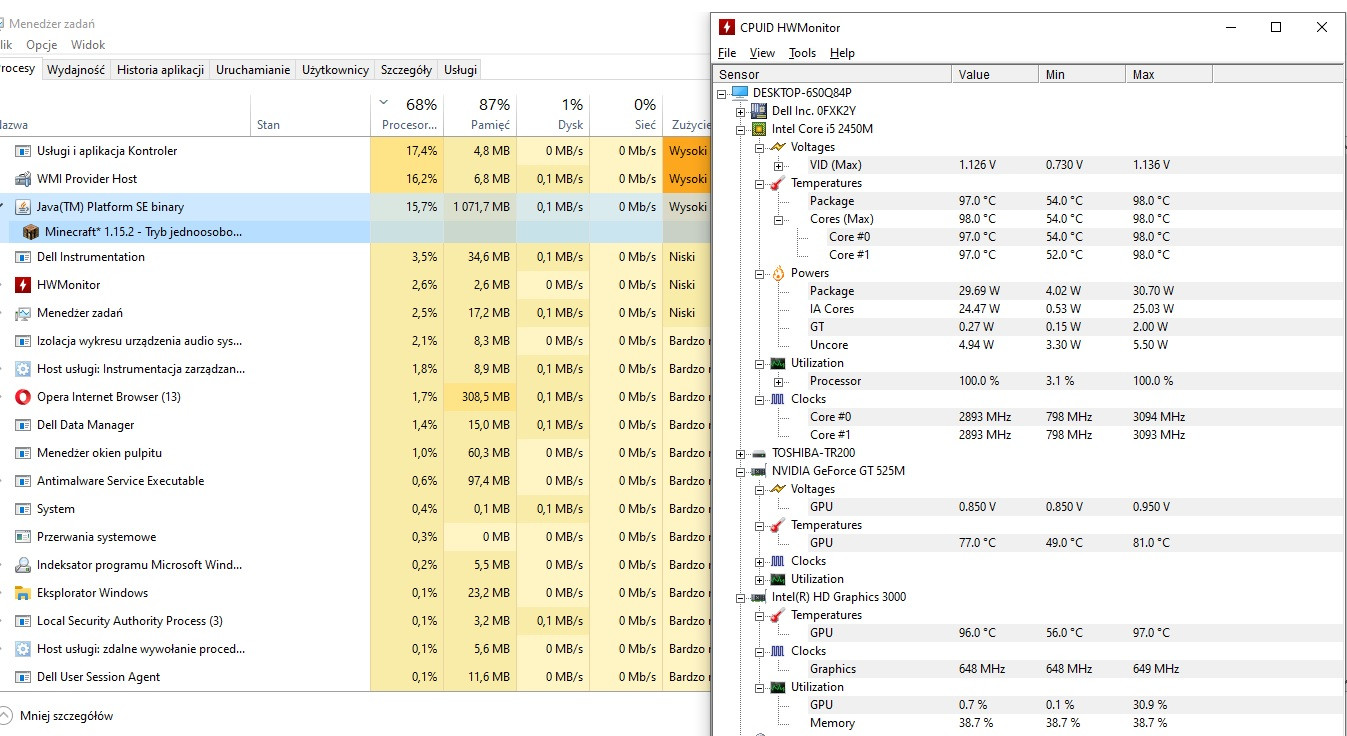This screenshot has height=736, width=1347.
Task: Click the Dell Data Manager process icon
Action: [x=23, y=425]
